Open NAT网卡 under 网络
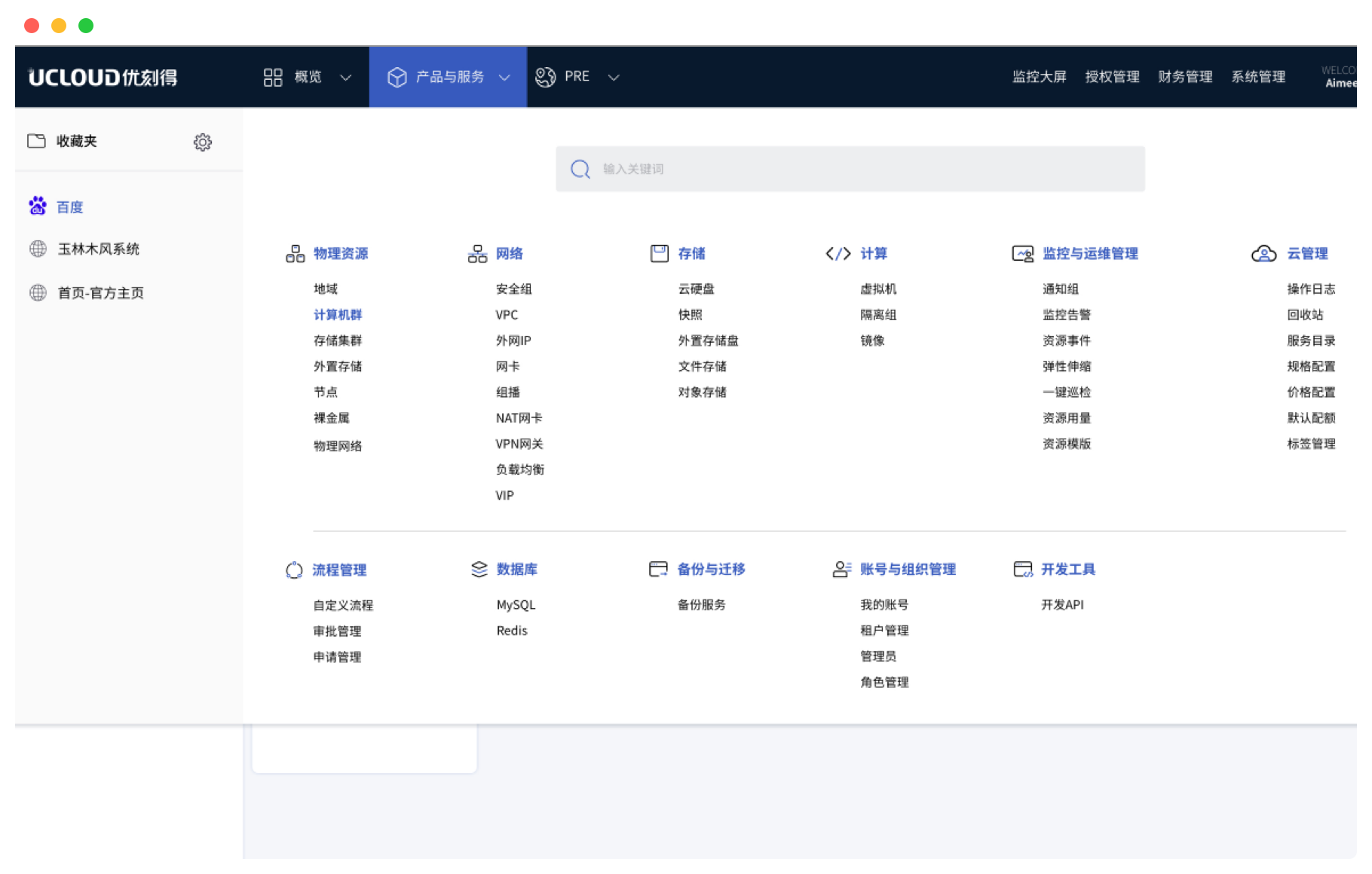 (x=519, y=418)
